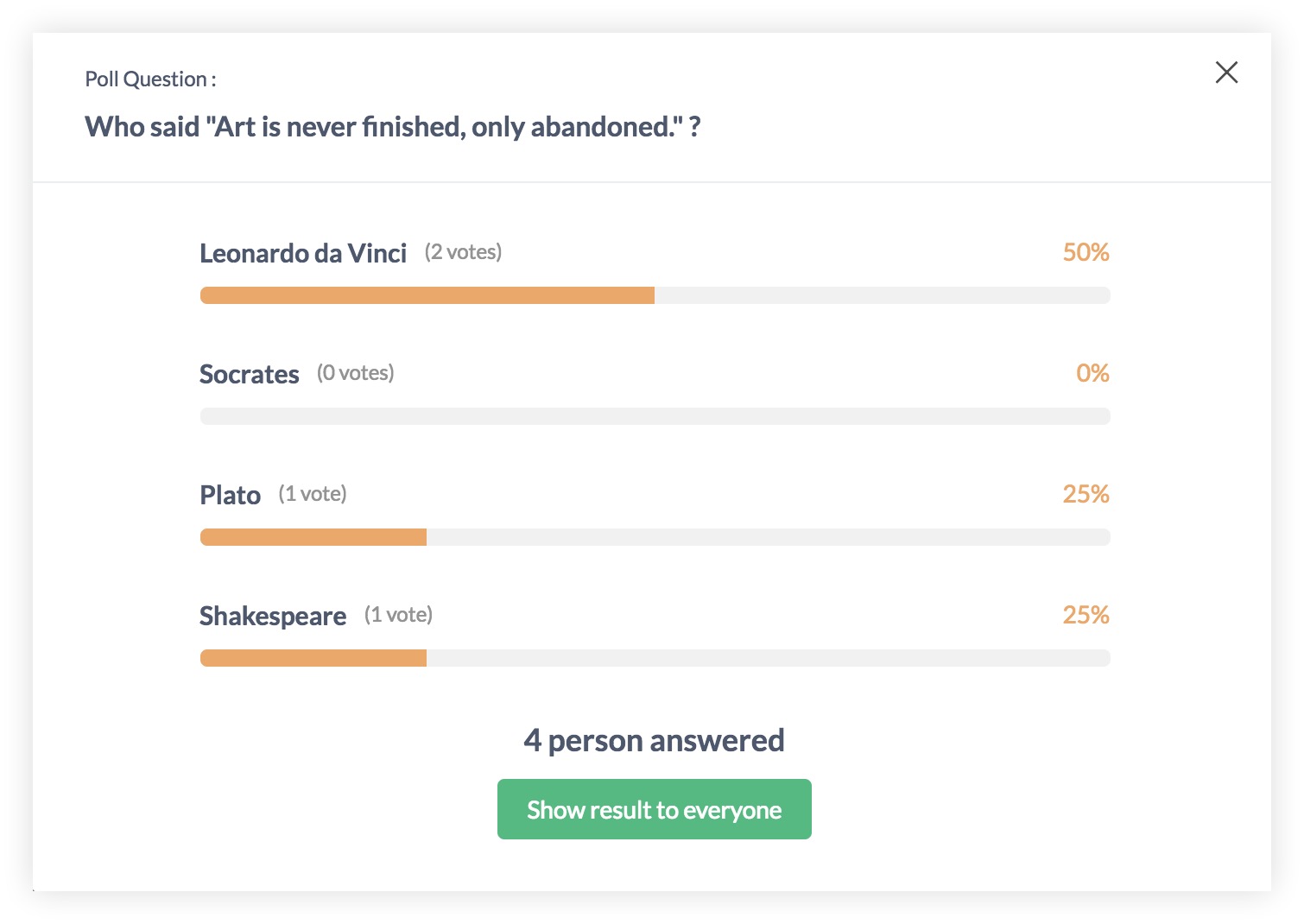The width and height of the screenshot is (1304, 924).
Task: Select the Leonardo da Vinci option label
Action: pos(302,253)
